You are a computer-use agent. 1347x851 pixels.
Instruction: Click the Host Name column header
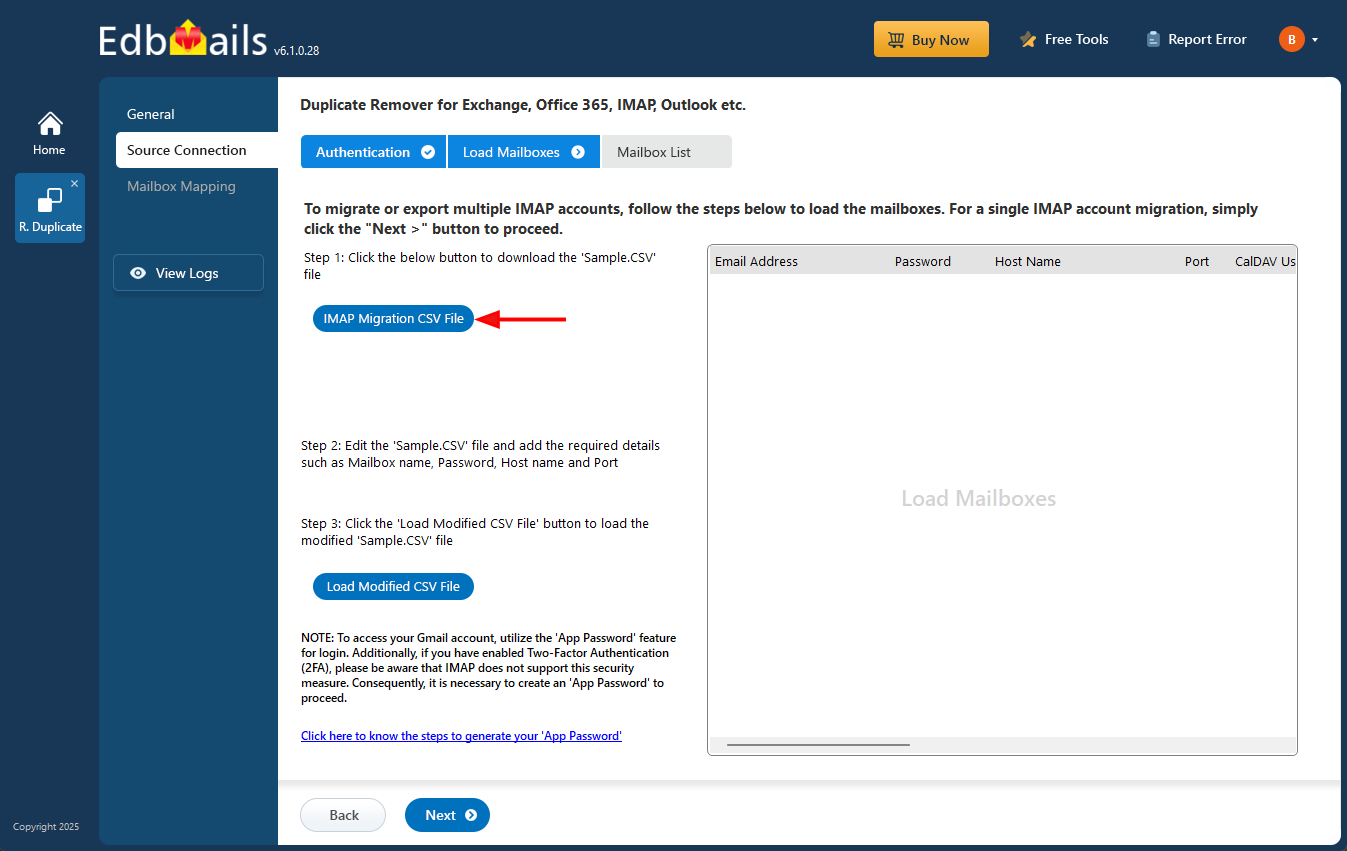[1028, 262]
